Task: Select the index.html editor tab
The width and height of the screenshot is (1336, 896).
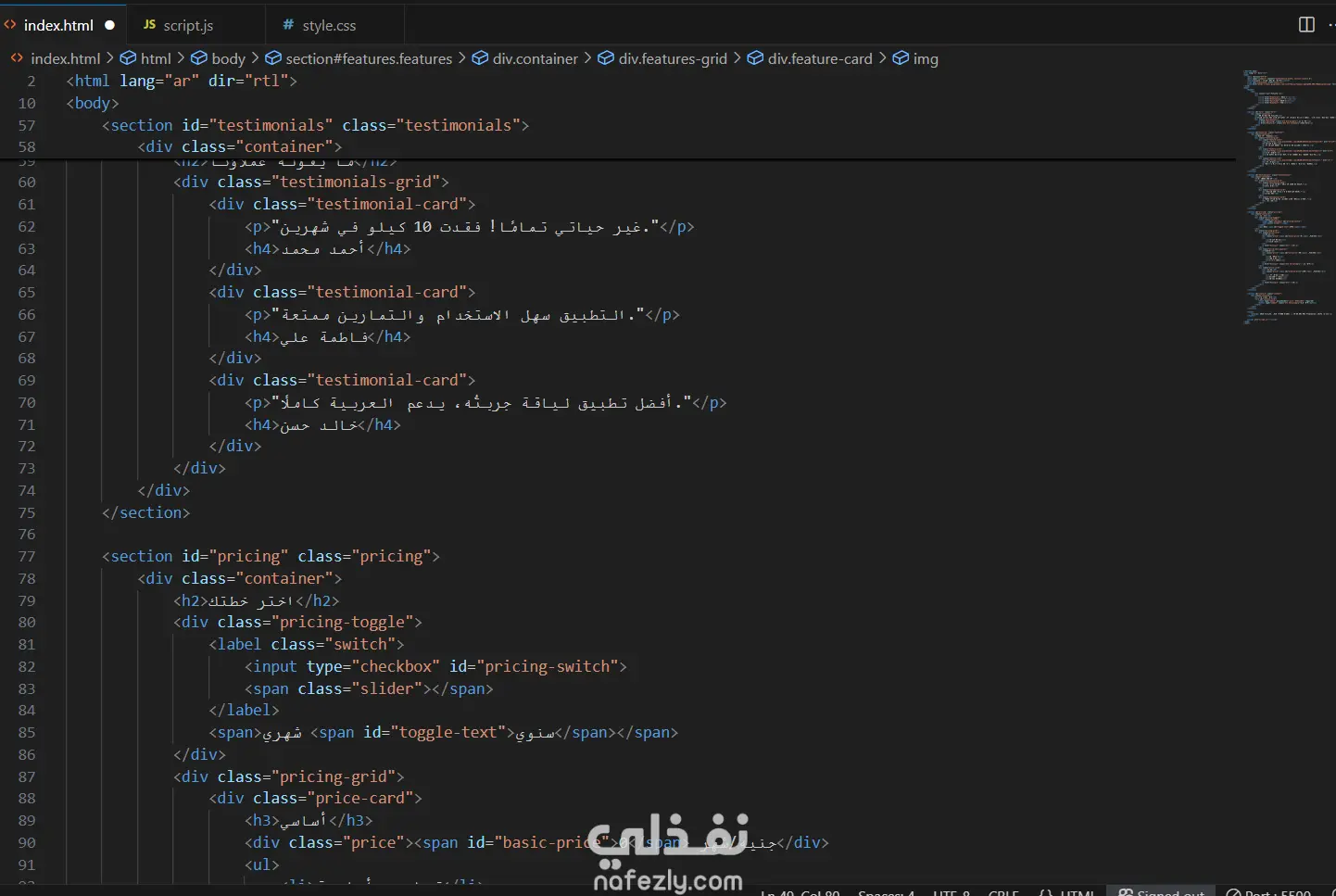Action: tap(58, 25)
